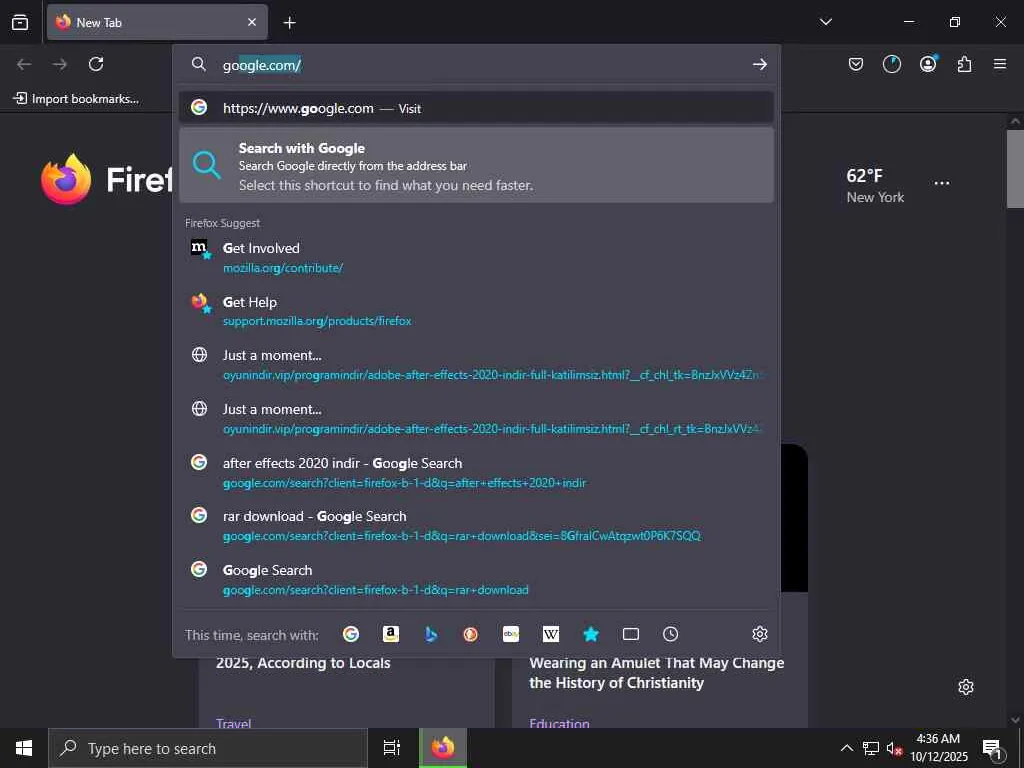The width and height of the screenshot is (1024, 768).
Task: Select the Search with Google shortcut
Action: (477, 165)
